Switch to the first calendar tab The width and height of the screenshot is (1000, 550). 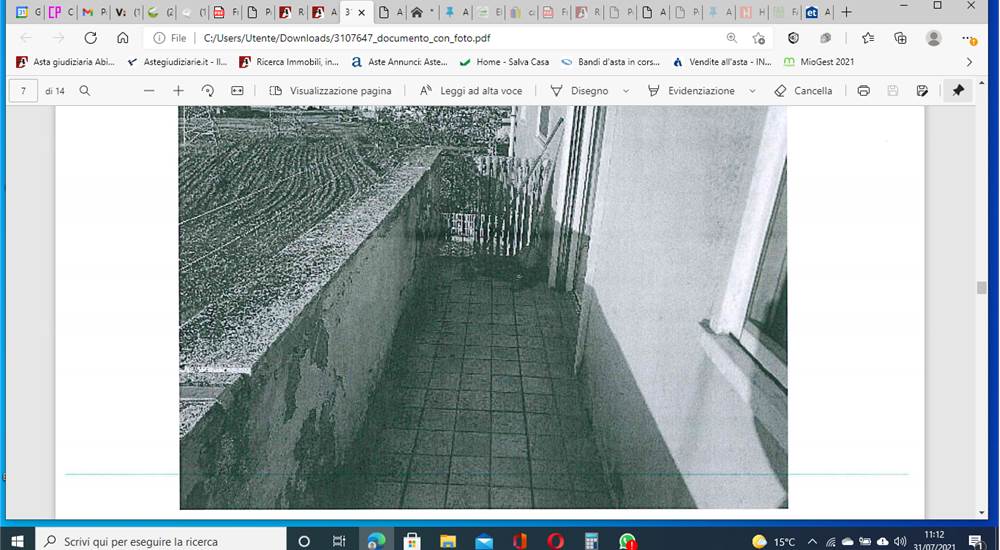tap(27, 12)
